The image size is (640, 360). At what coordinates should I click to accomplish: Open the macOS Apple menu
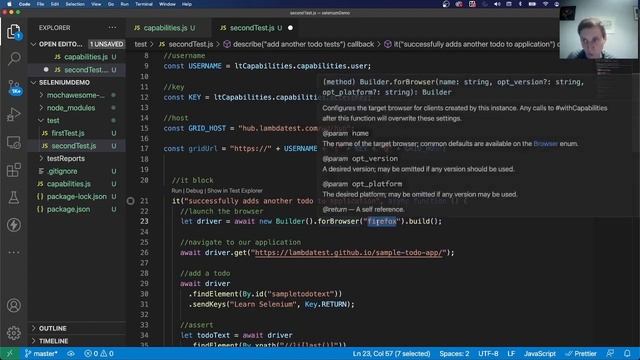[9, 4]
